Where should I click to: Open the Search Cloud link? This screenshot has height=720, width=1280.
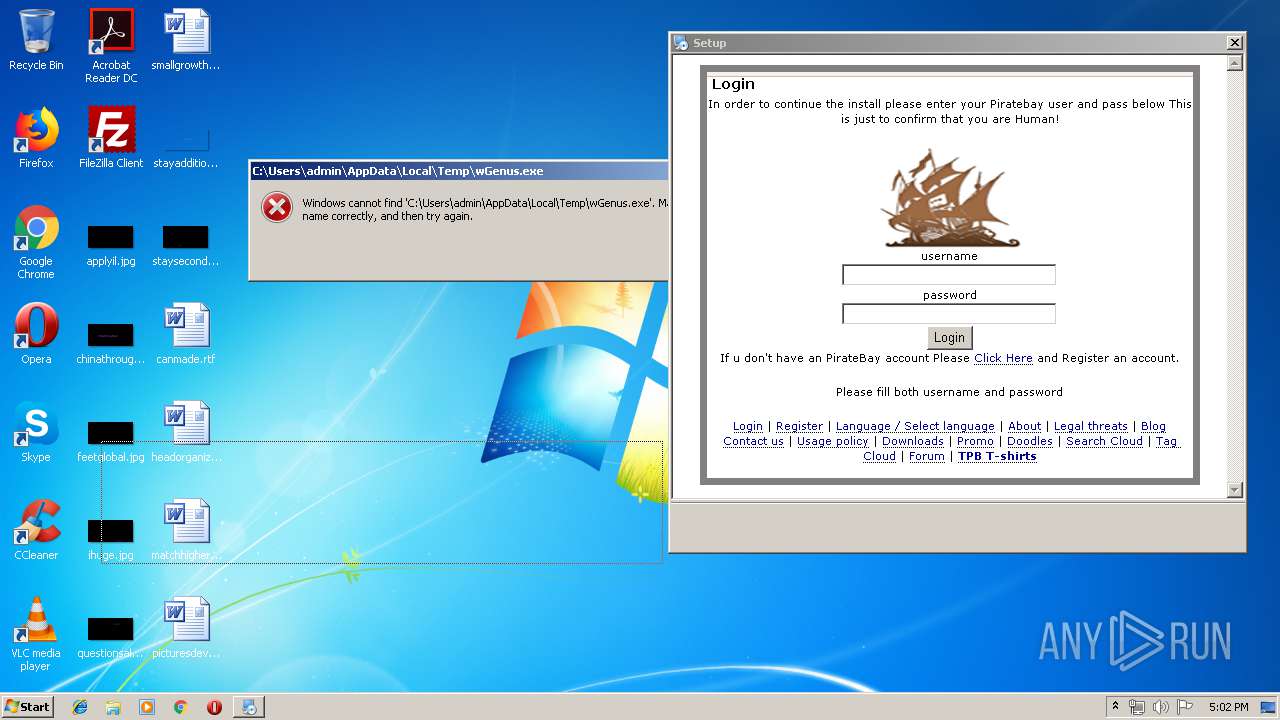1104,441
